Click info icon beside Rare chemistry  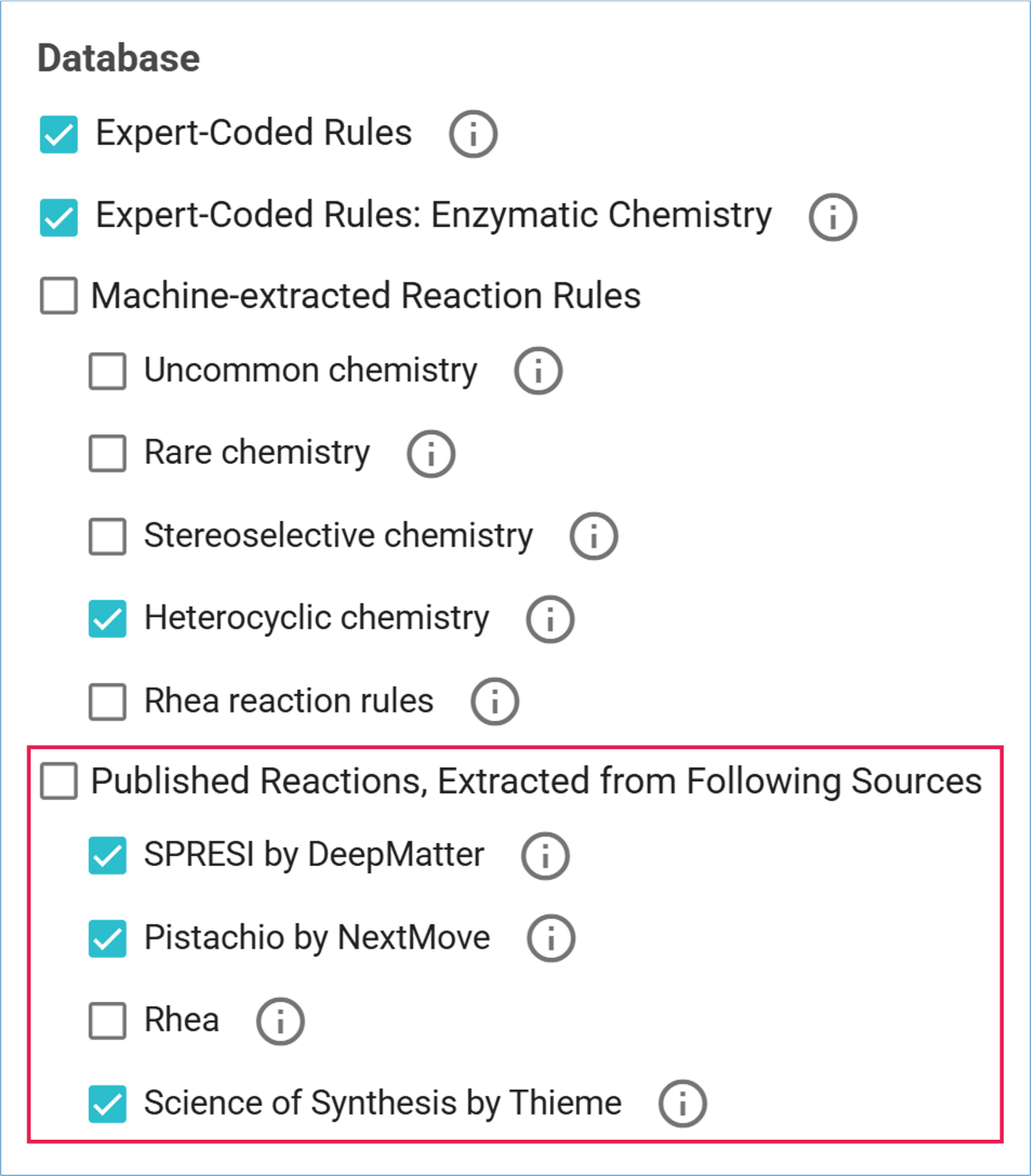pos(431,453)
